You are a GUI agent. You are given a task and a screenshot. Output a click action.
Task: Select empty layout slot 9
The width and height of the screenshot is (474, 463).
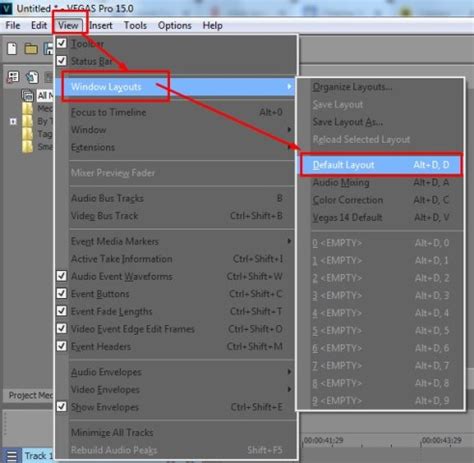click(x=380, y=401)
